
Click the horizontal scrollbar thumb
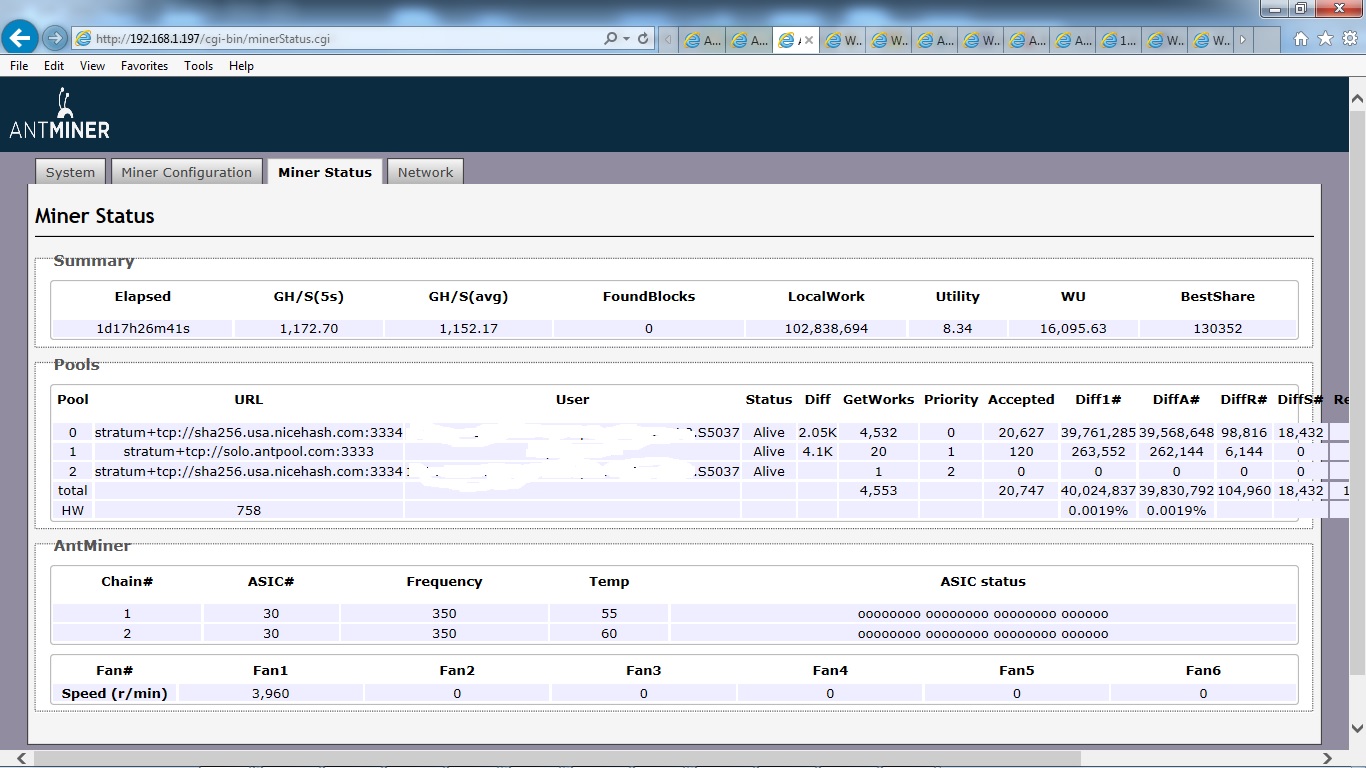pyautogui.click(x=558, y=759)
